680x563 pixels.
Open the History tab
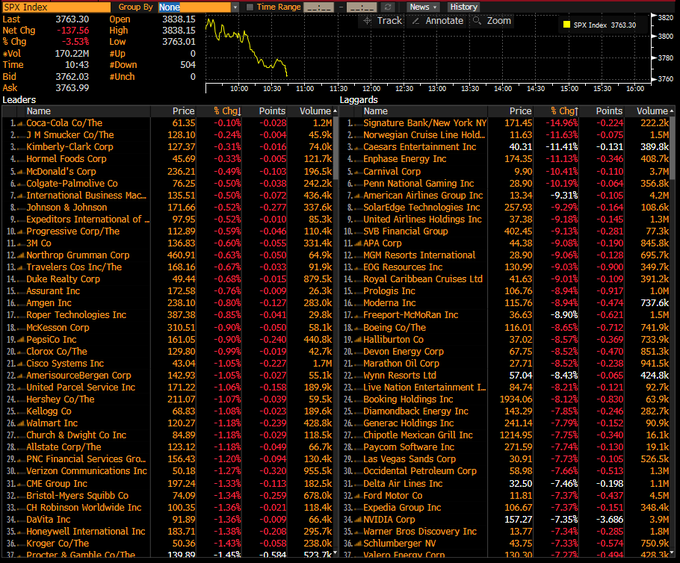(x=463, y=7)
